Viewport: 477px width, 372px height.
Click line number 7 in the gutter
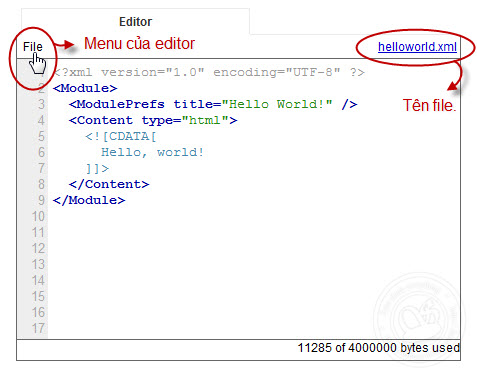(x=41, y=168)
